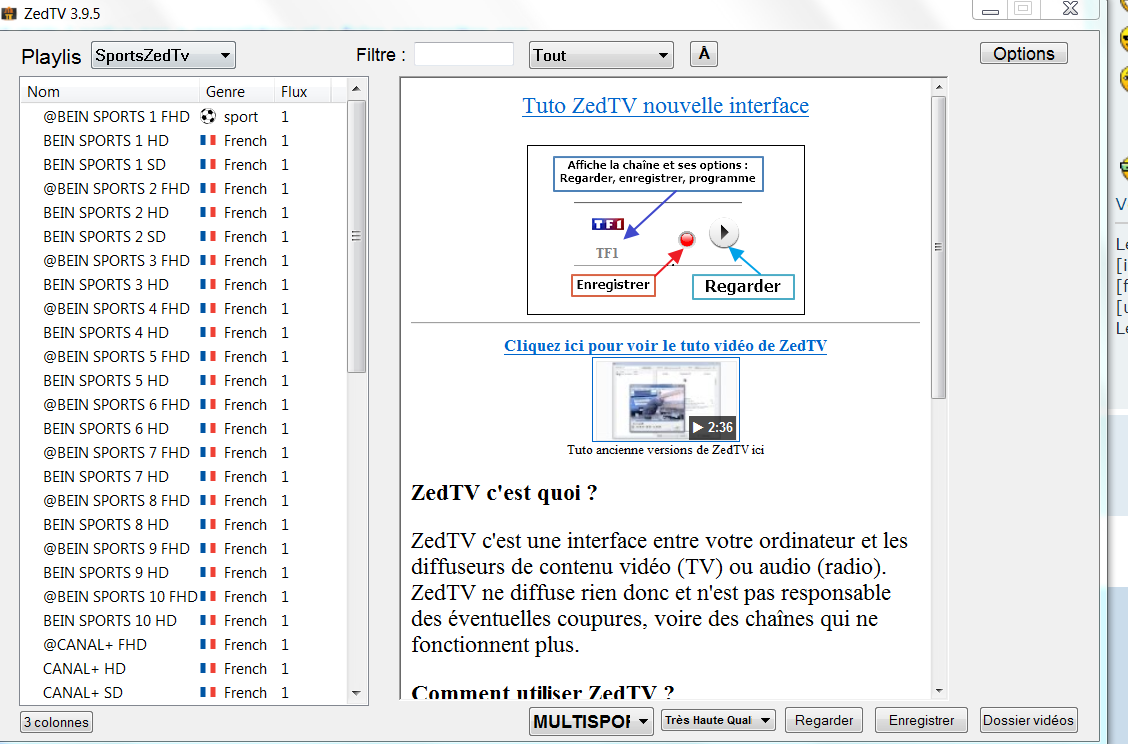Click the French flag next to BEIN SPORTS 1 HD

[x=208, y=141]
